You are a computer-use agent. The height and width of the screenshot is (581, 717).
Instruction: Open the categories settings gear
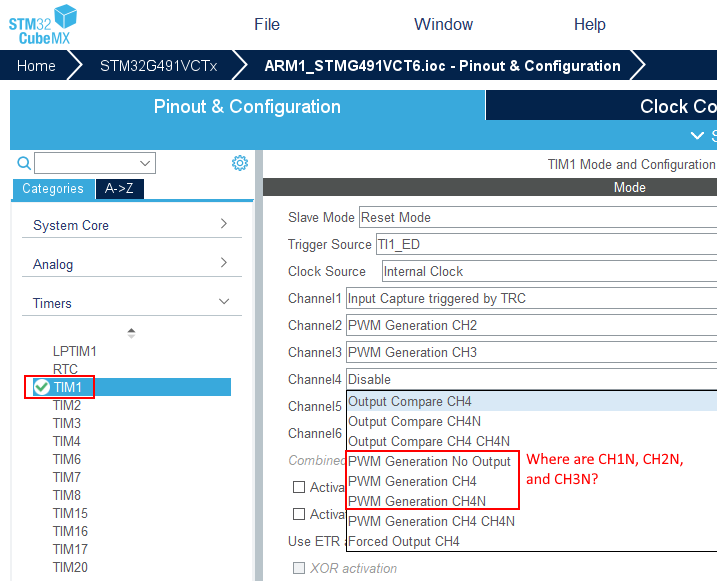tap(240, 163)
